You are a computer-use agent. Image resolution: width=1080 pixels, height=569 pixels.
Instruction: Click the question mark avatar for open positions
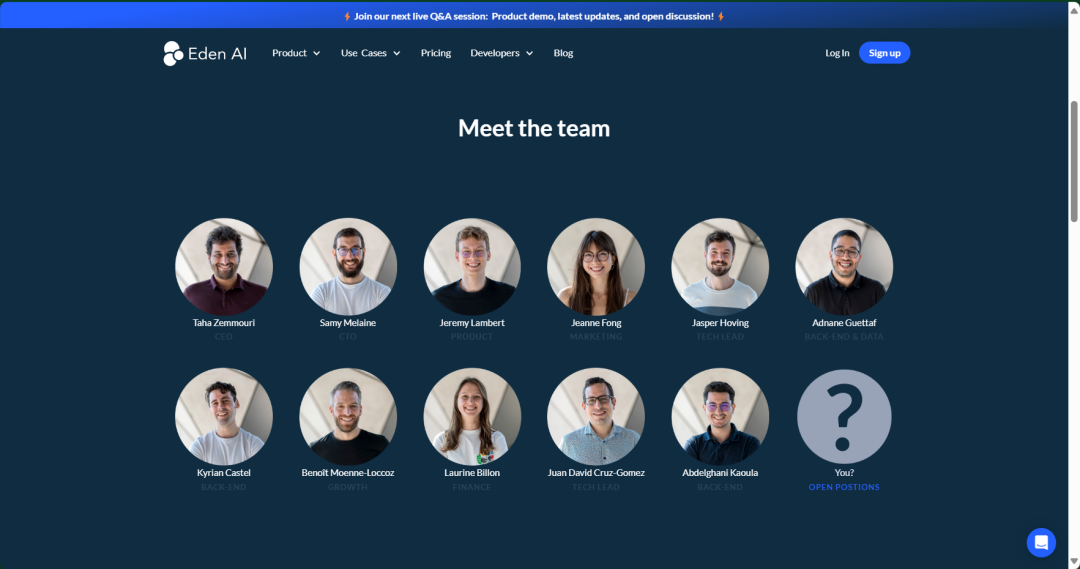(x=844, y=417)
